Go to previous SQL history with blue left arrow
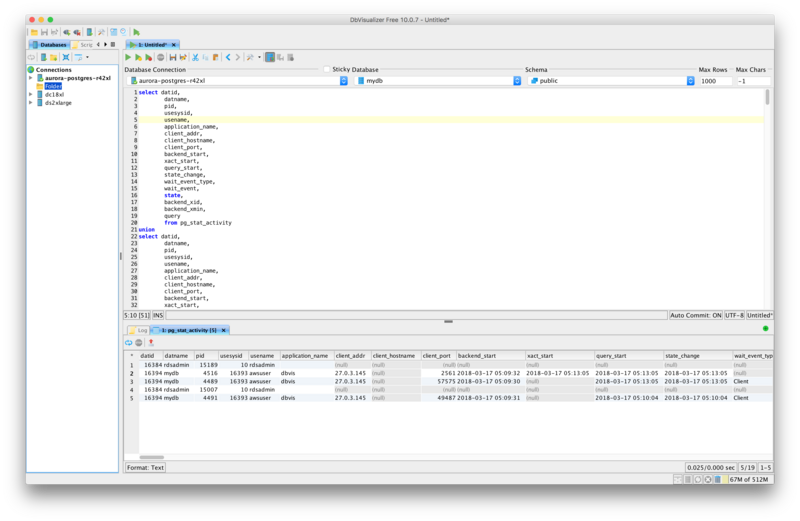800x521 pixels. coord(228,57)
